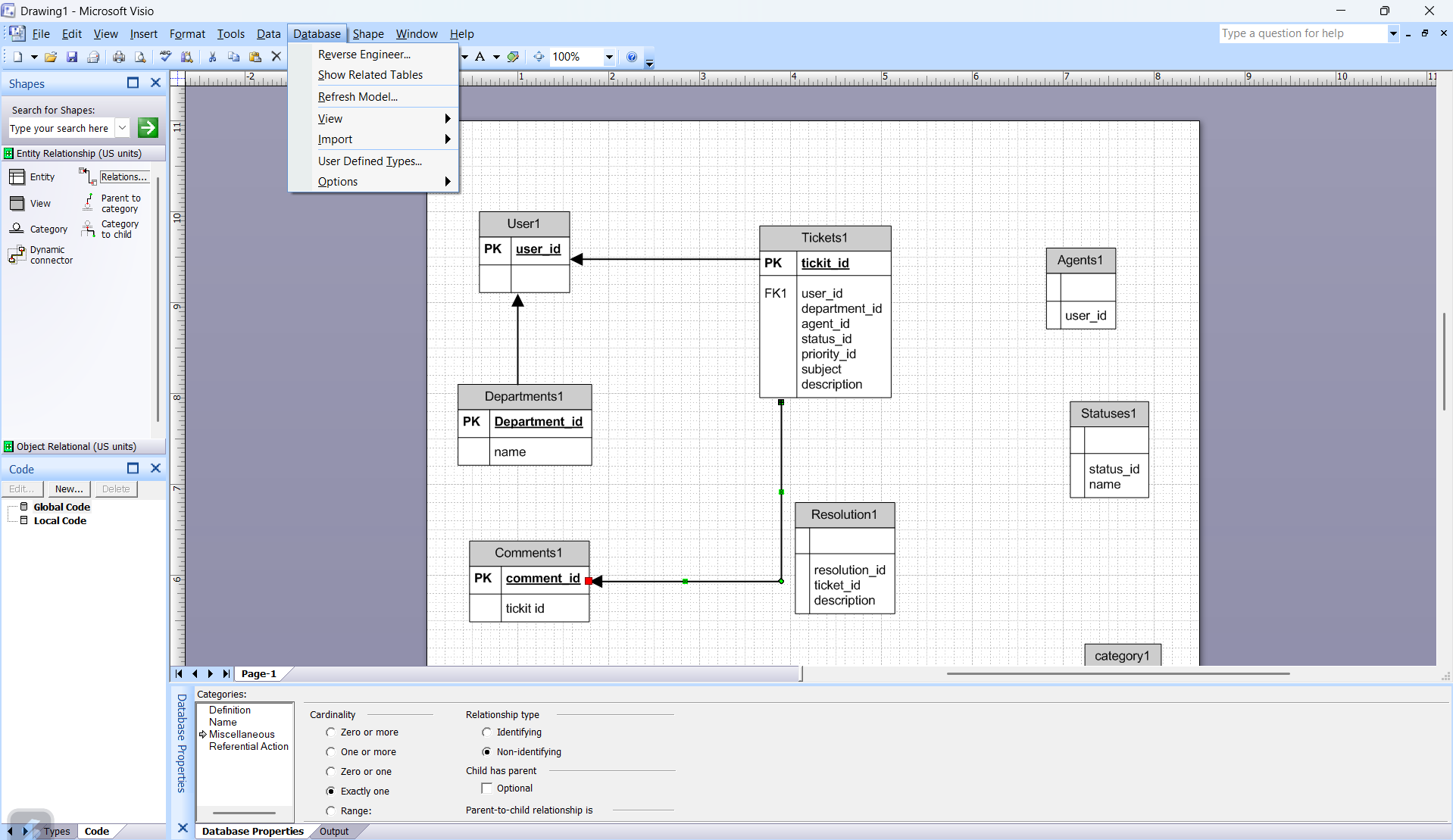Viewport: 1453px width, 840px height.
Task: Open the zoom percentage dropdown
Action: tap(609, 57)
